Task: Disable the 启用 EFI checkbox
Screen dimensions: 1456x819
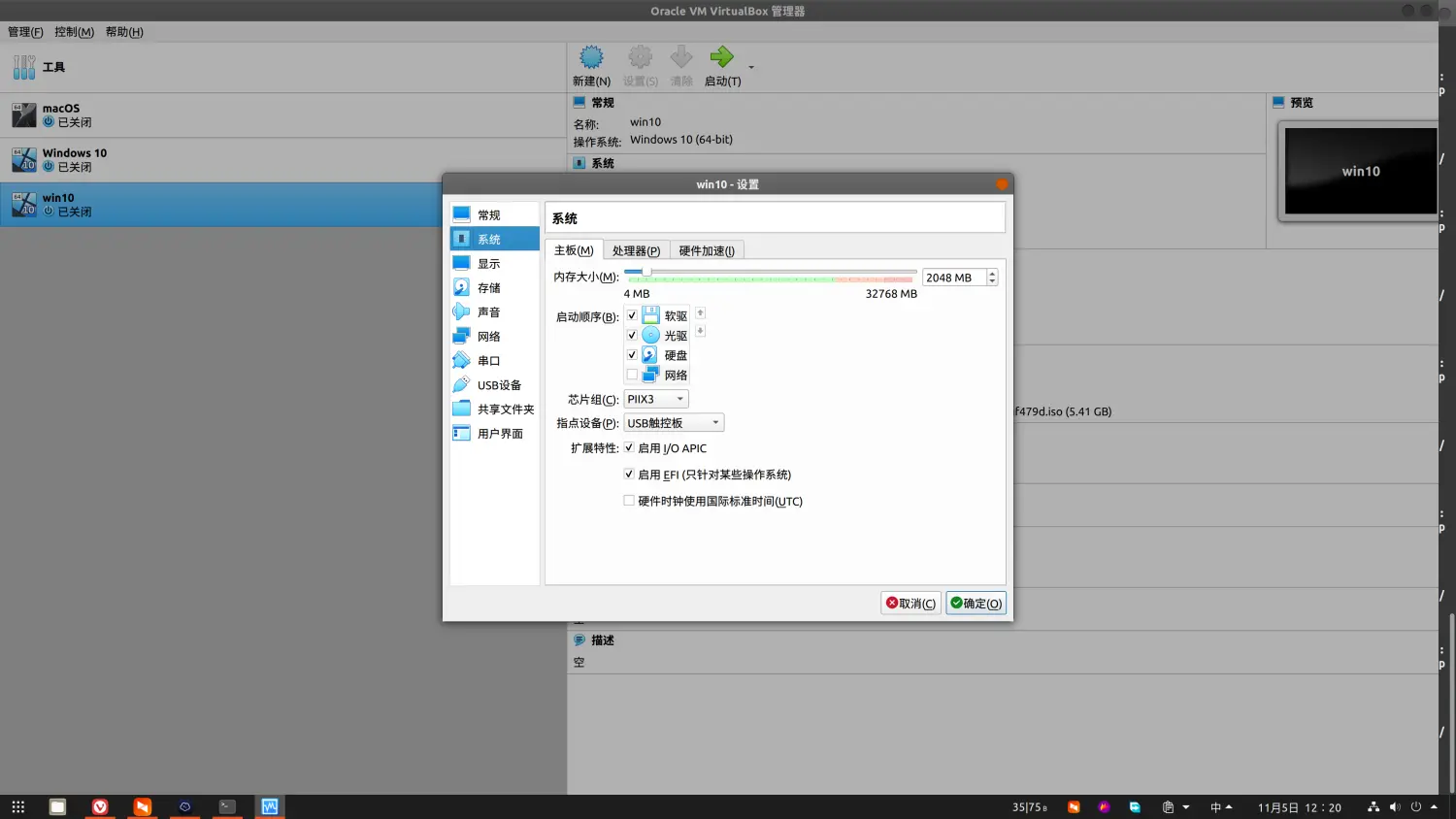Action: coord(629,475)
